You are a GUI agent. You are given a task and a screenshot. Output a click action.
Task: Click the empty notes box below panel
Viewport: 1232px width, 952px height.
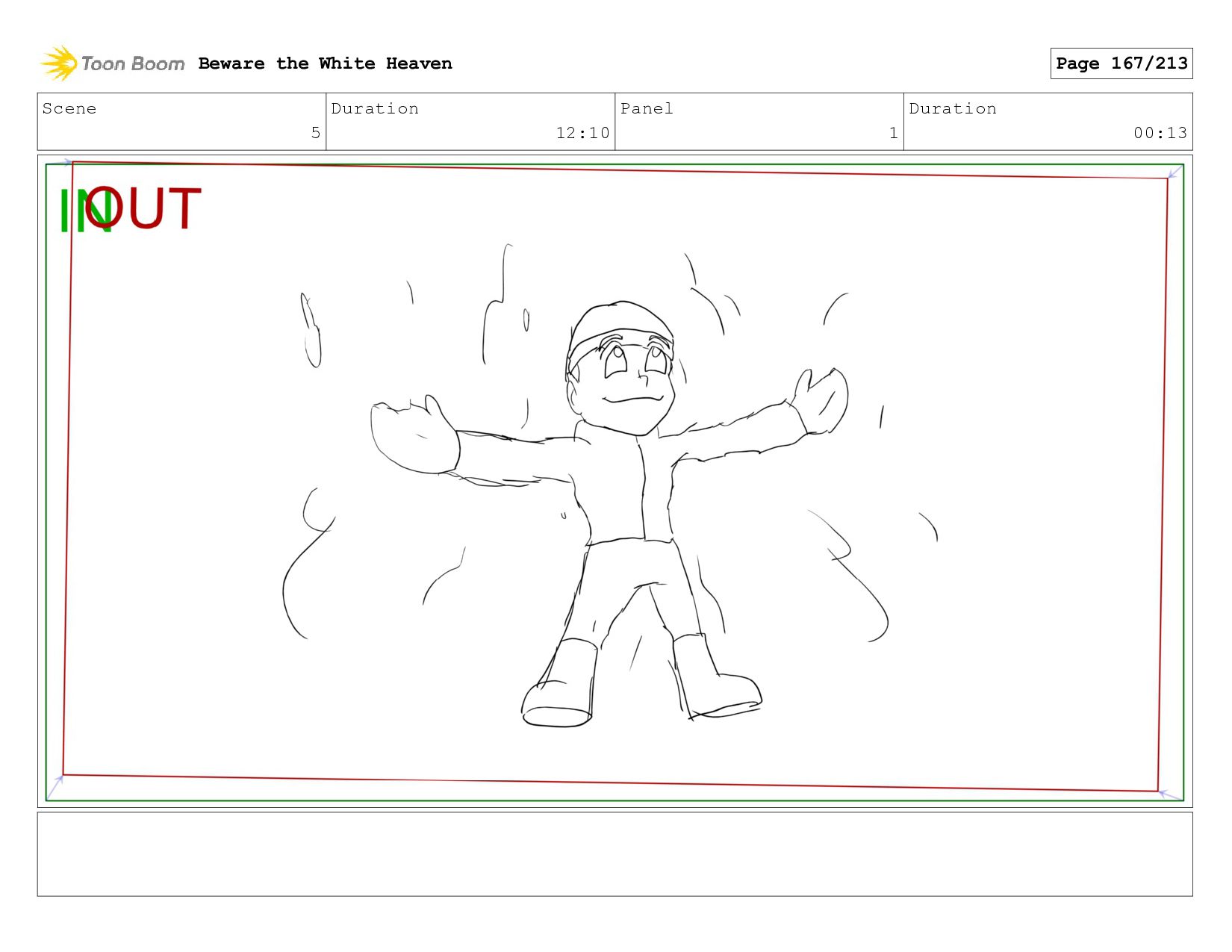(x=615, y=854)
